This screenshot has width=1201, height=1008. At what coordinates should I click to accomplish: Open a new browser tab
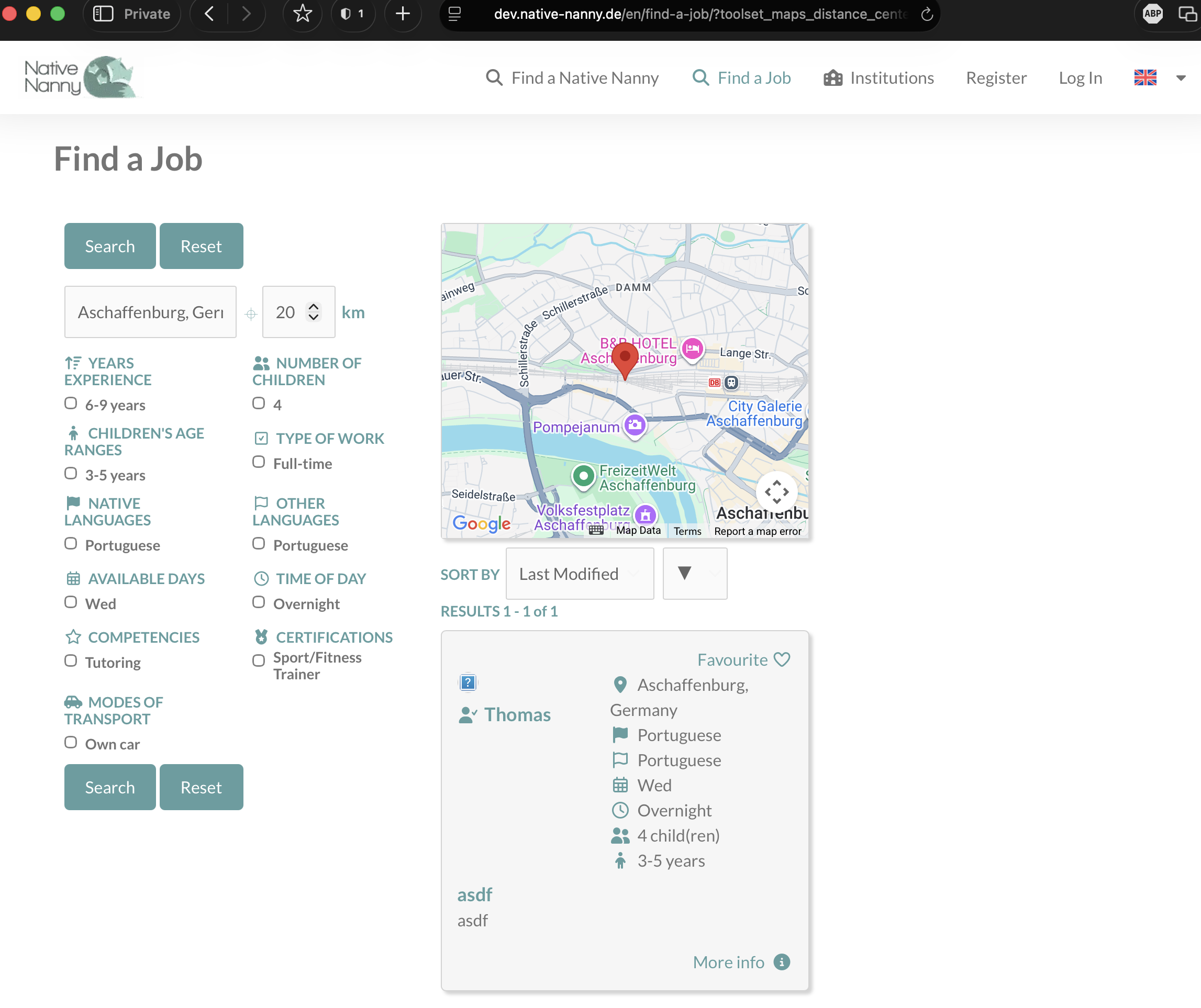pyautogui.click(x=403, y=14)
